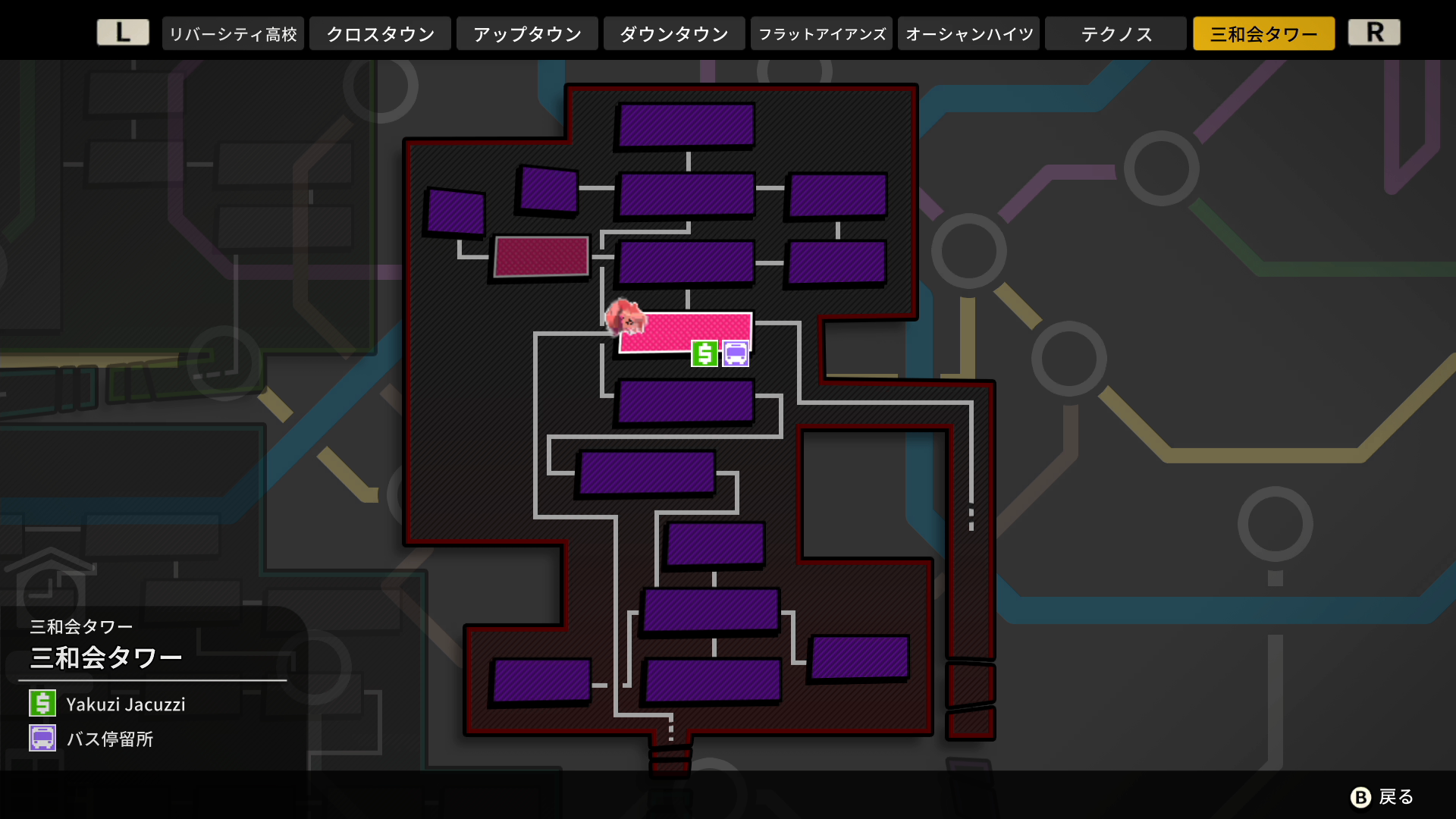Click the R shoulder button icon
The height and width of the screenshot is (819, 1456).
(x=1374, y=33)
